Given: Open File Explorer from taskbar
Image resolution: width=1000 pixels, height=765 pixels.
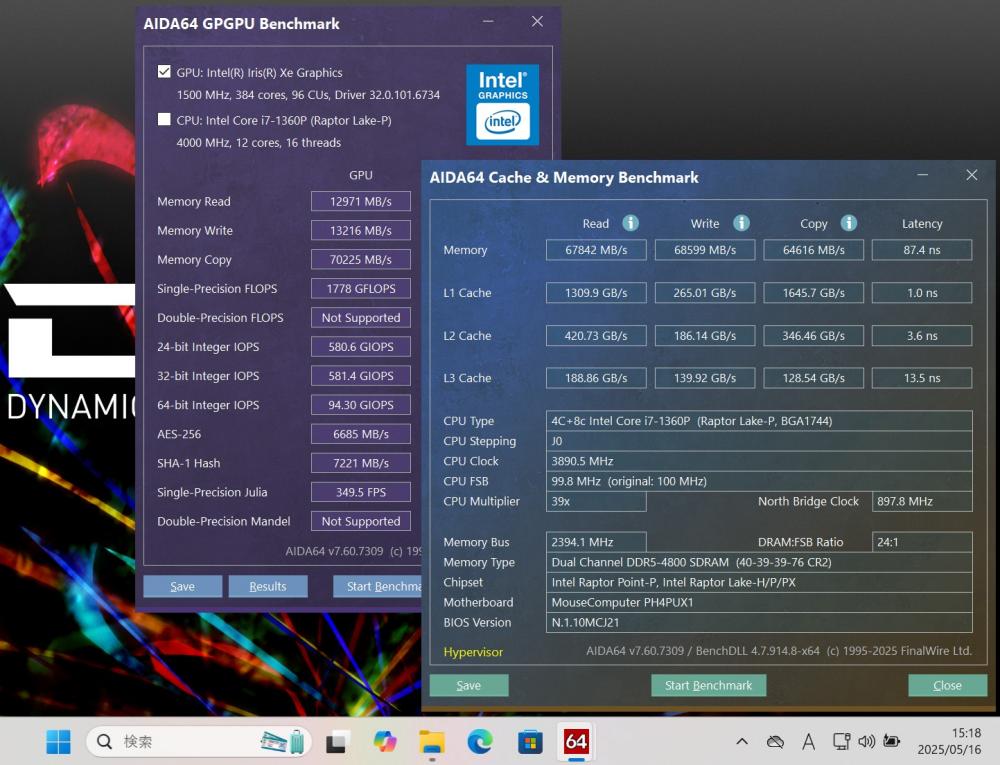Looking at the screenshot, I should pos(432,741).
